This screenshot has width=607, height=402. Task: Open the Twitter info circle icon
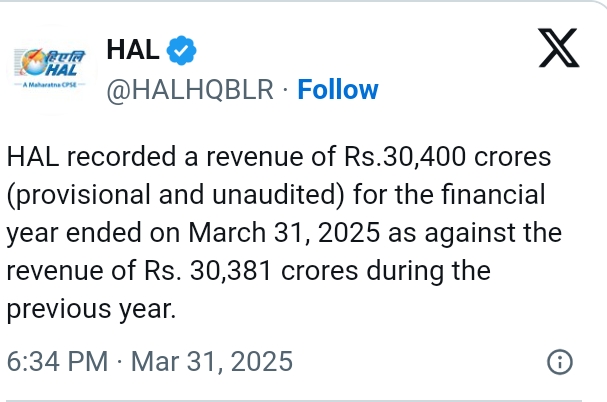(x=562, y=362)
